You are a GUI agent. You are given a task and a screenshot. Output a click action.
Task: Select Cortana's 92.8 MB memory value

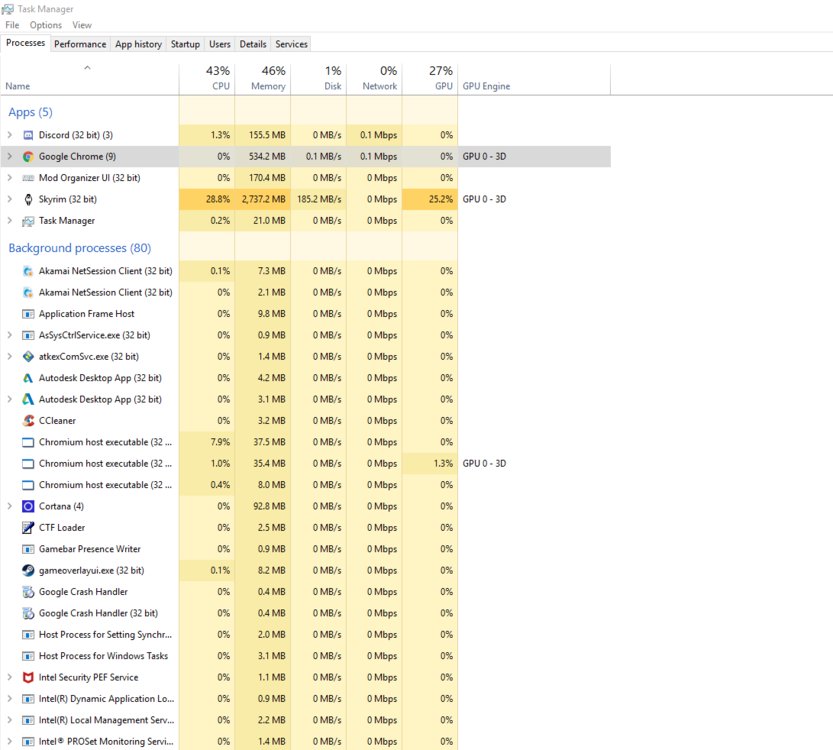point(263,506)
